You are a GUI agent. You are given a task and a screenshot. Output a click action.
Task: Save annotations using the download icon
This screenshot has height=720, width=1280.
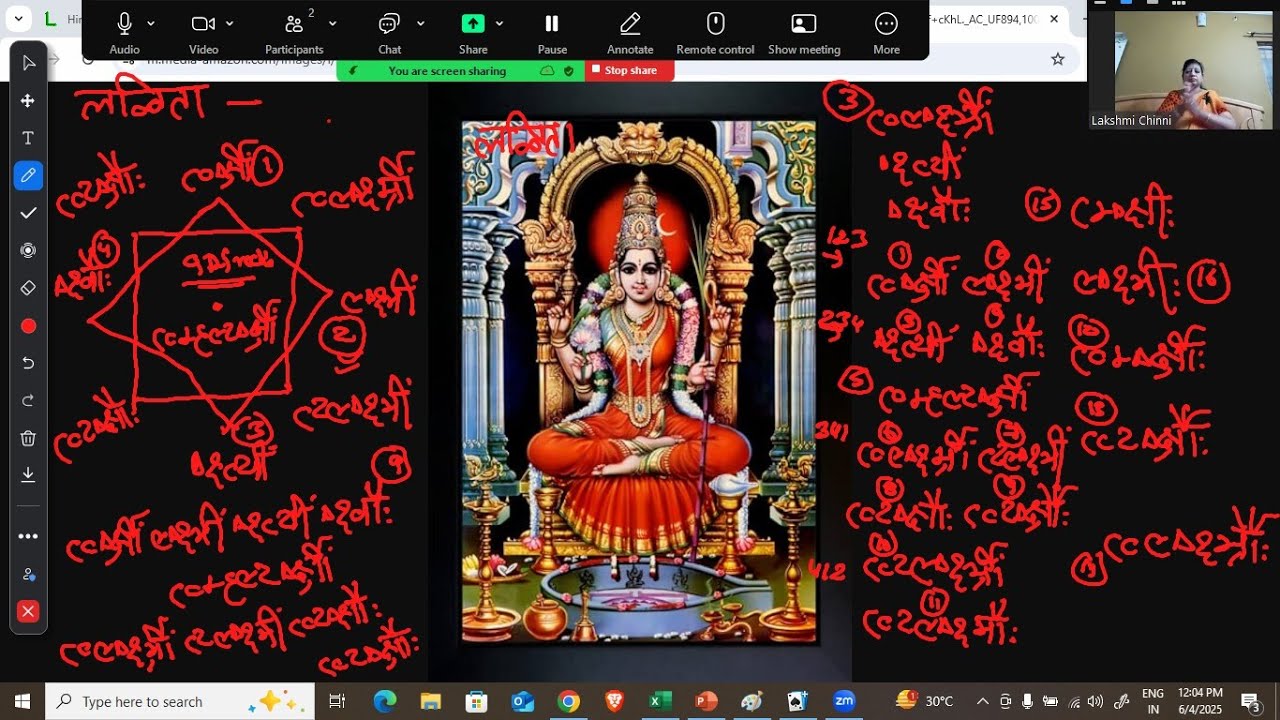coord(28,474)
